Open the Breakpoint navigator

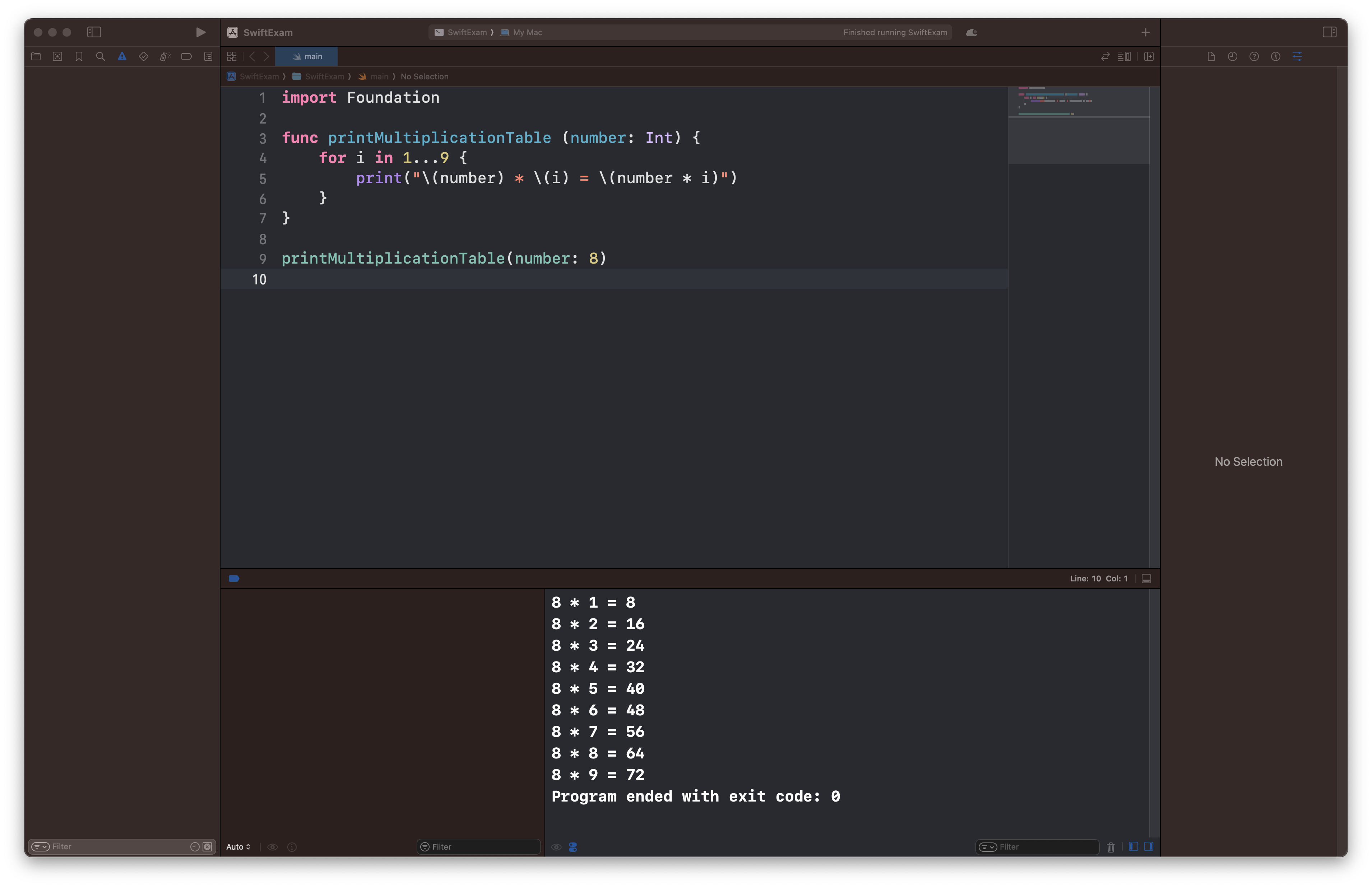point(187,56)
